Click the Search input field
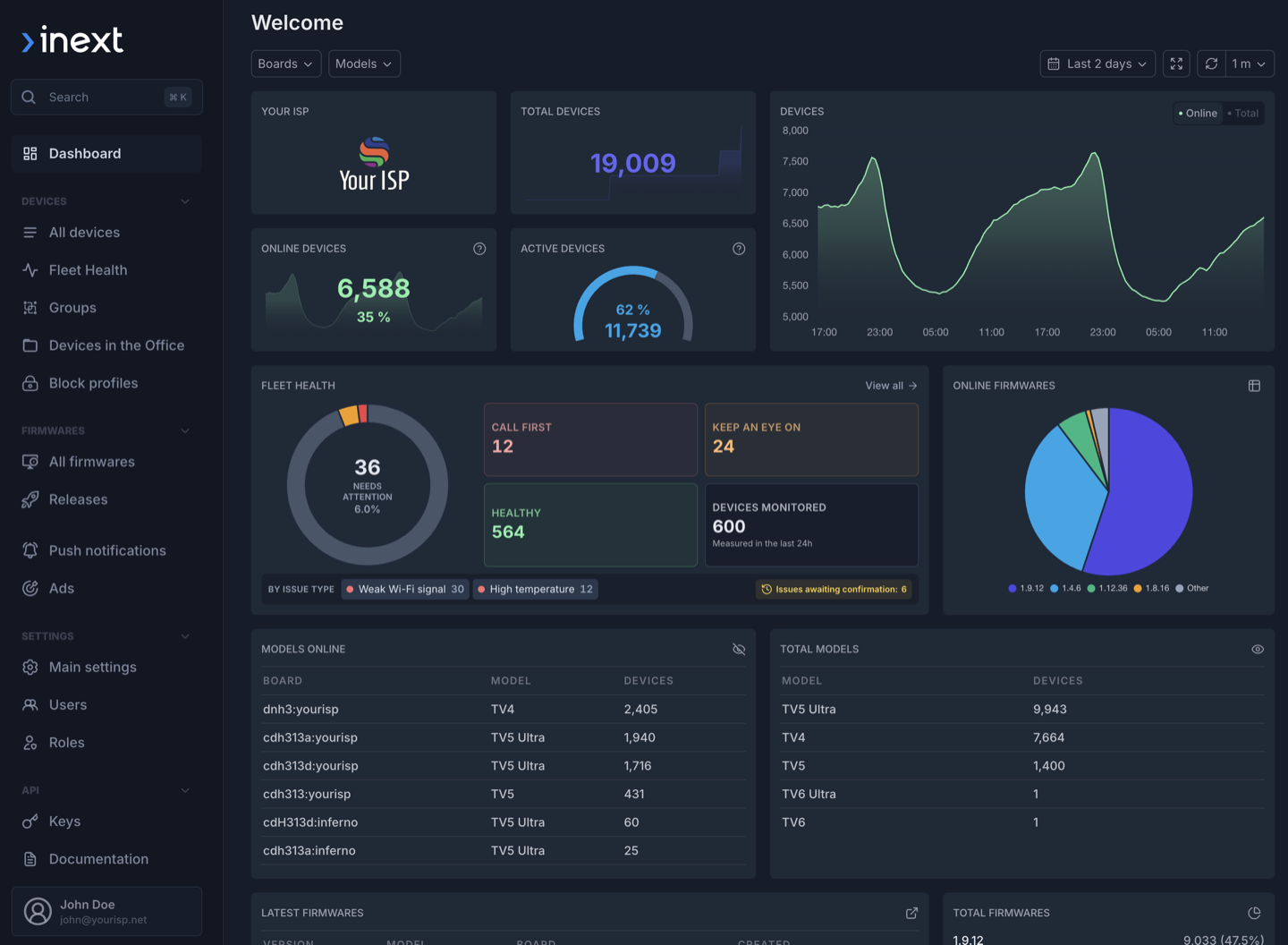The height and width of the screenshot is (945, 1288). pyautogui.click(x=106, y=97)
